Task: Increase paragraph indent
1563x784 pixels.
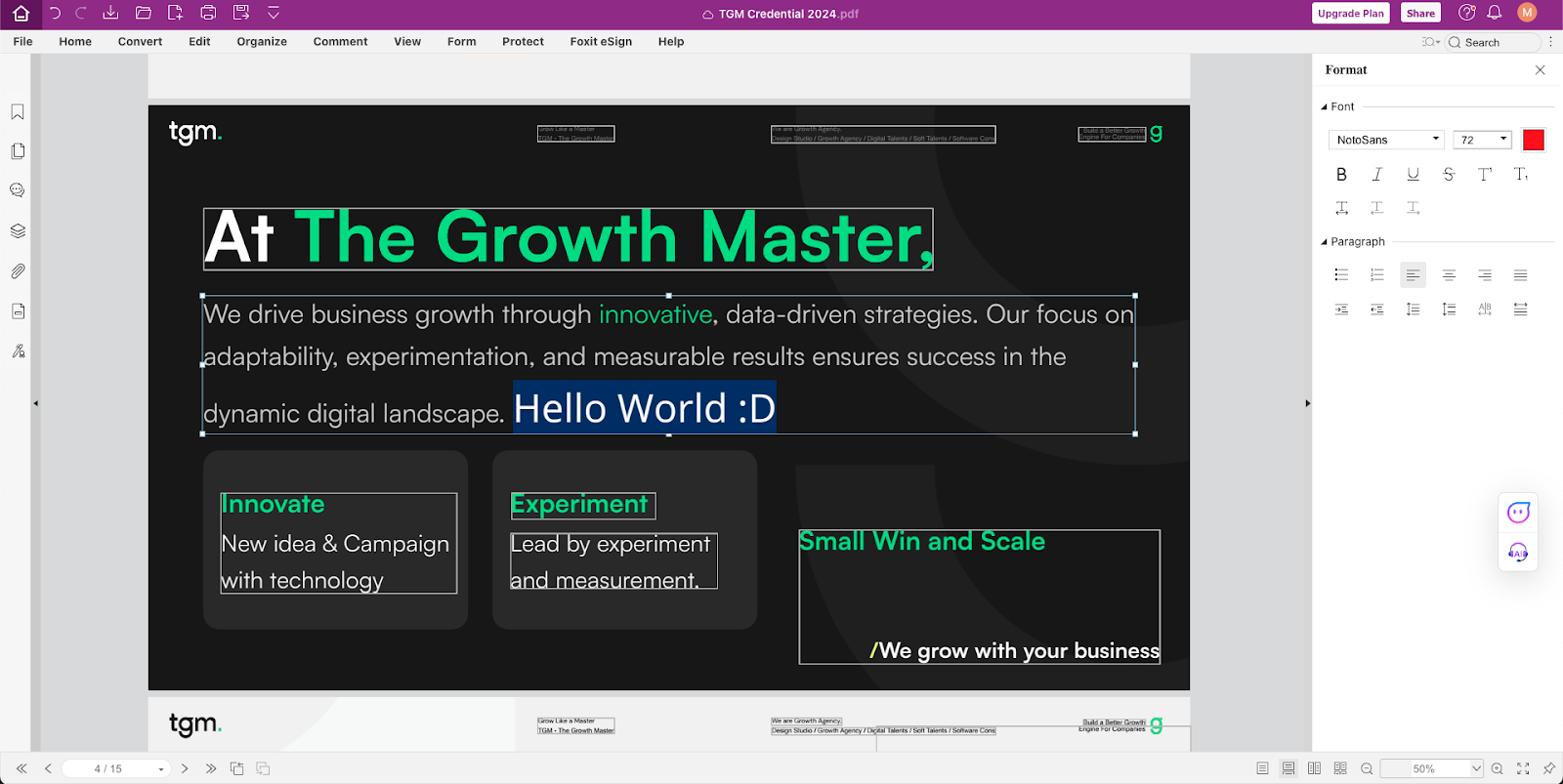Action: [1341, 309]
